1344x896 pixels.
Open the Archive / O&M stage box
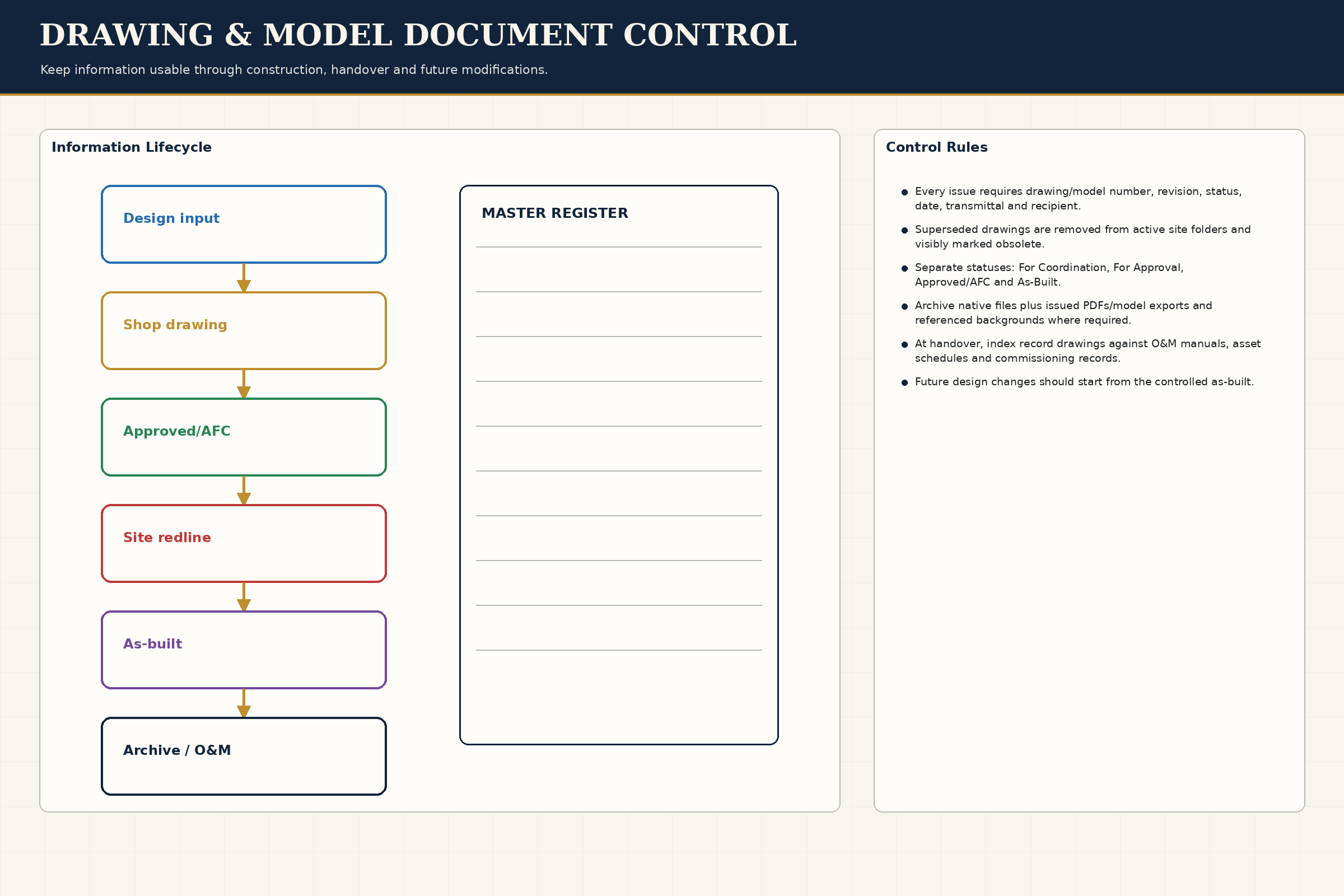(x=244, y=756)
